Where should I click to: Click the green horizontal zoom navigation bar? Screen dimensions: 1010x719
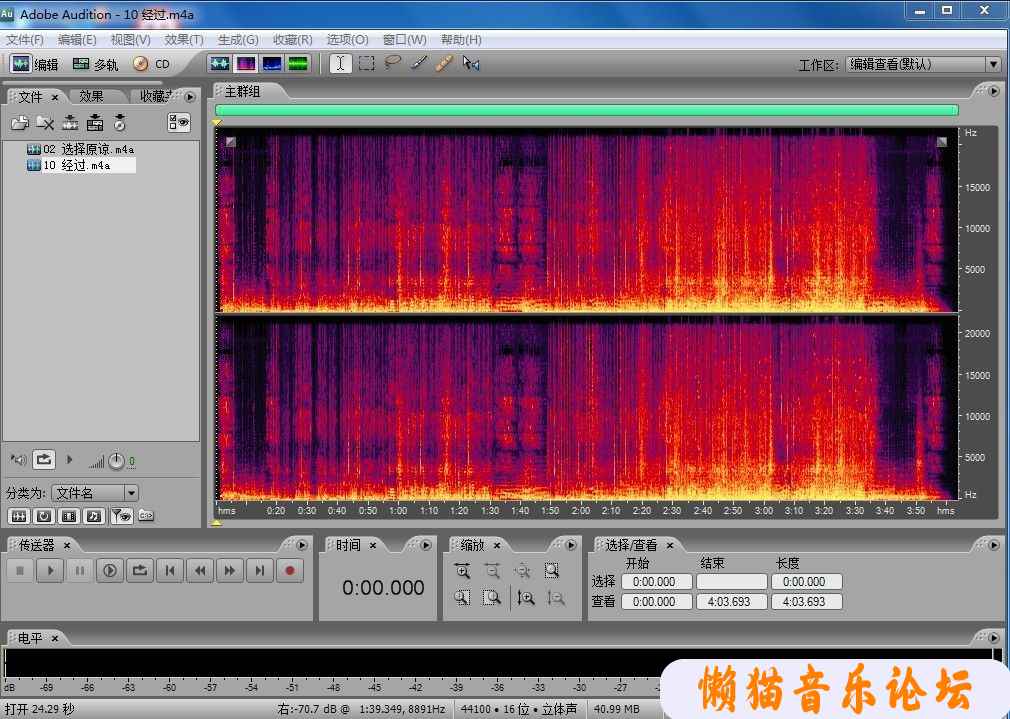[x=587, y=110]
